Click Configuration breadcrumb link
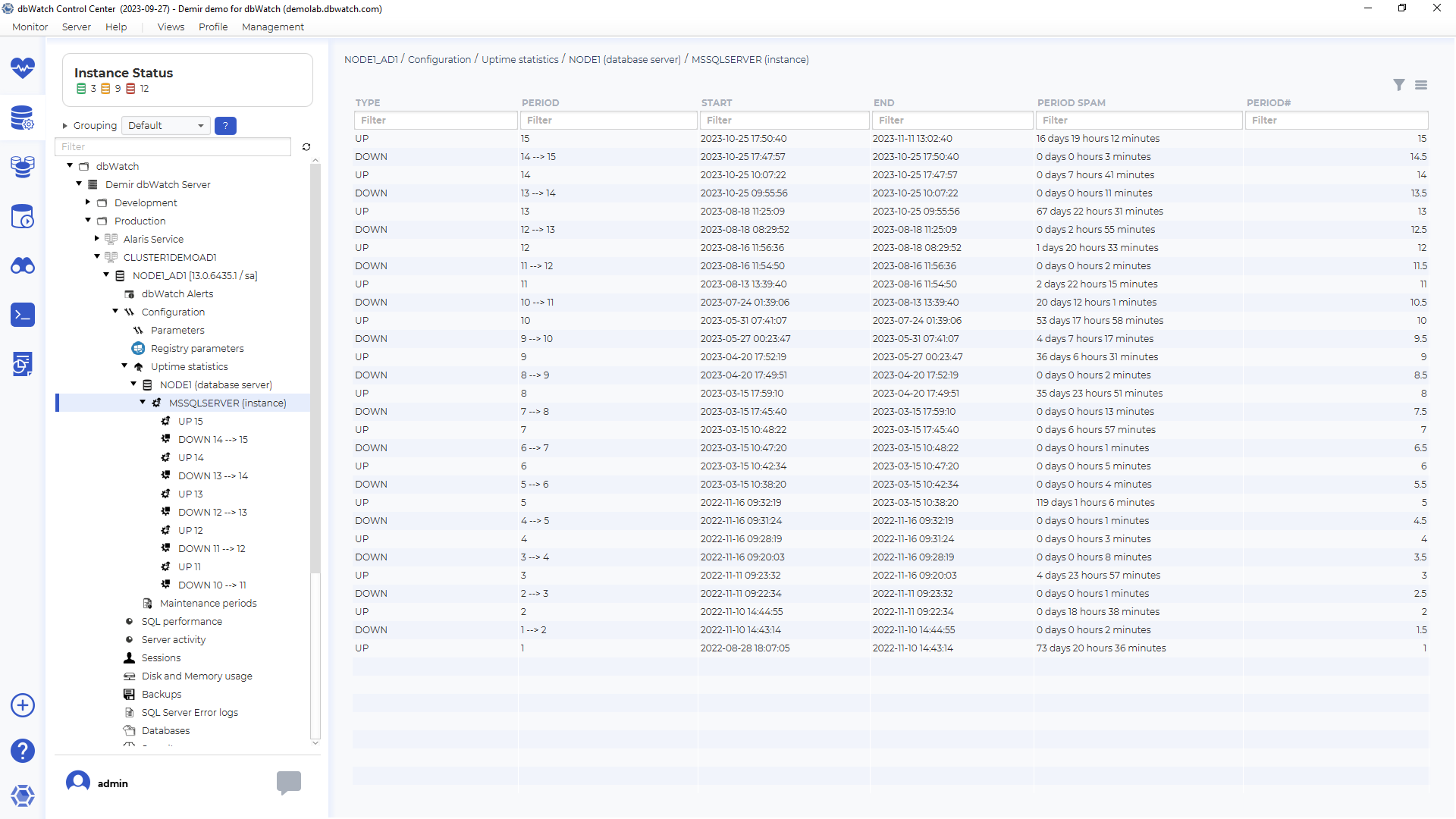This screenshot has width=1456, height=819. click(439, 59)
